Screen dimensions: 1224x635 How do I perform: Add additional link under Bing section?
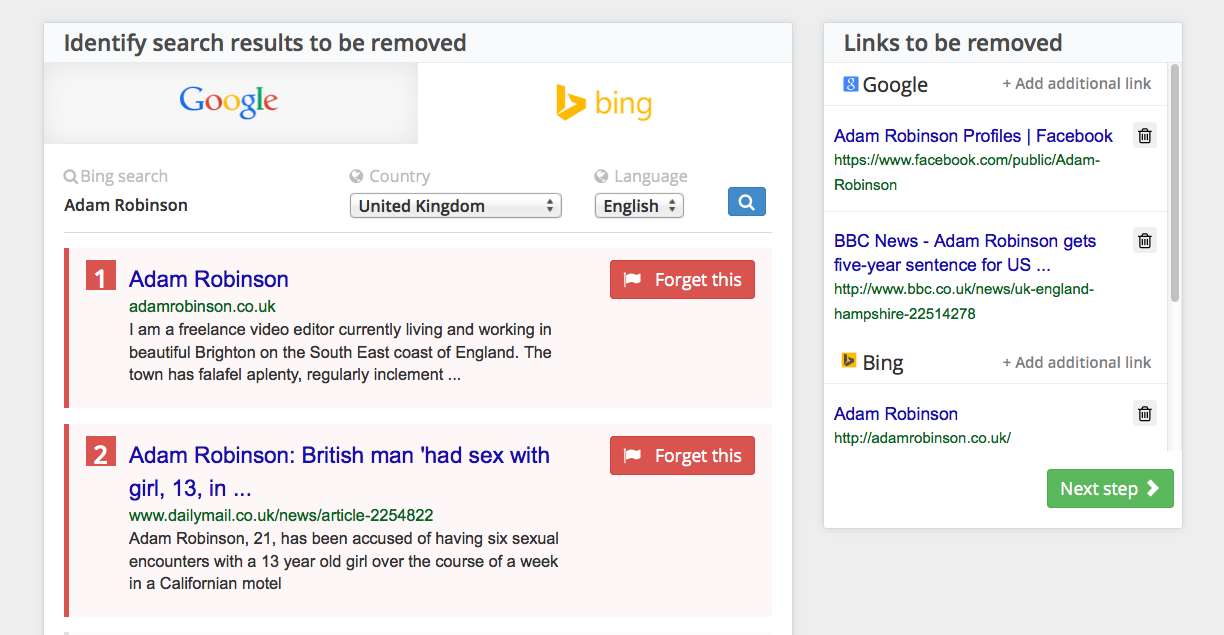1077,363
